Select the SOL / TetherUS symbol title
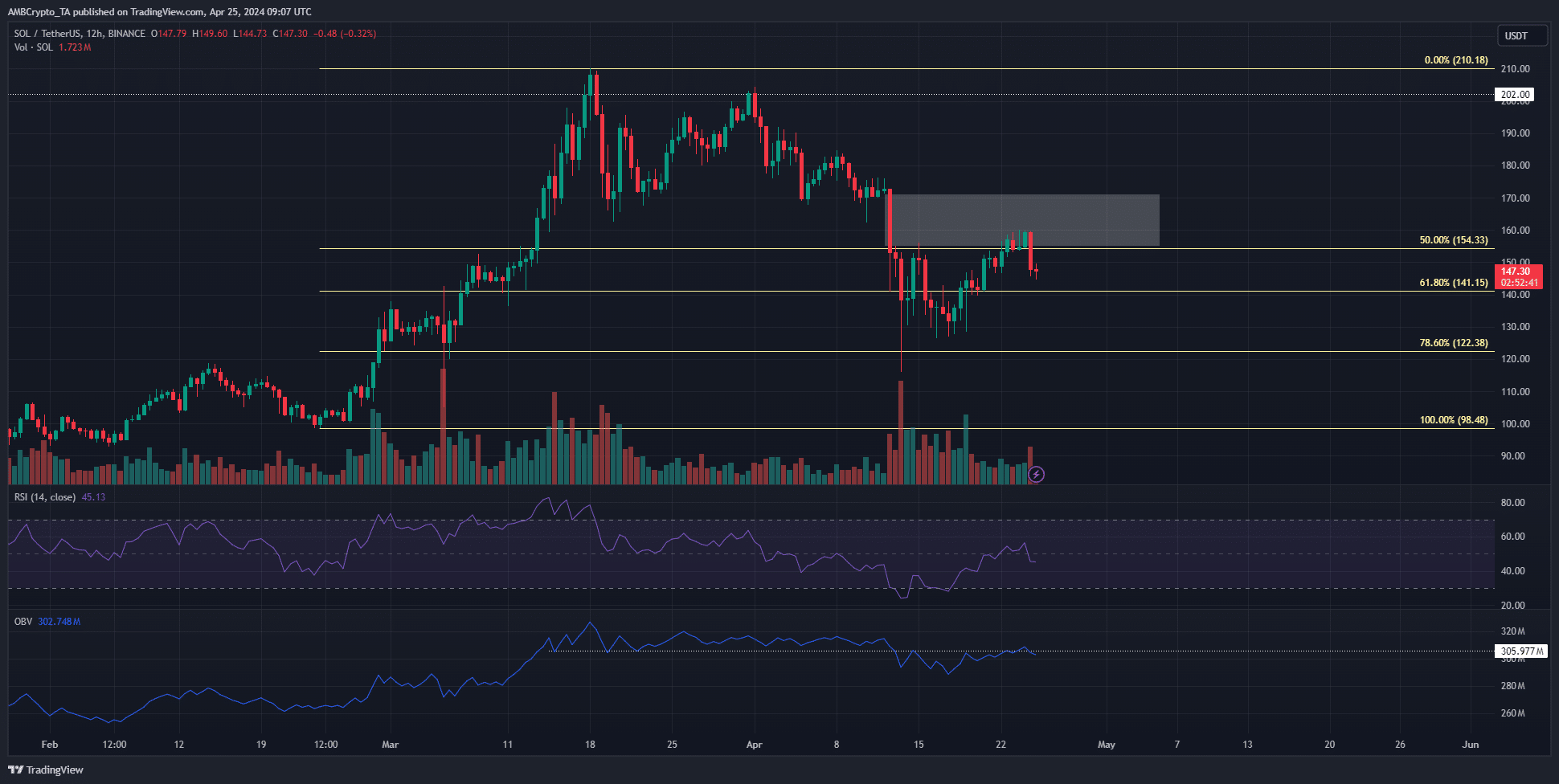The image size is (1559, 784). tap(80, 34)
